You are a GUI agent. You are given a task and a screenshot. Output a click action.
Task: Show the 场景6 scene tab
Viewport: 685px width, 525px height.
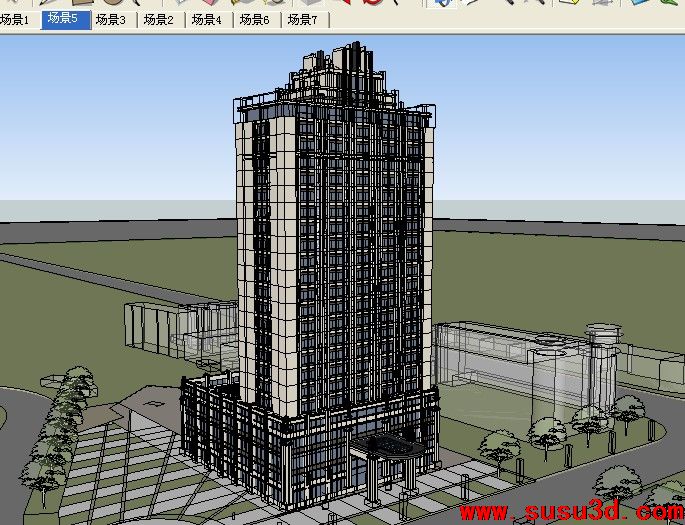click(258, 20)
